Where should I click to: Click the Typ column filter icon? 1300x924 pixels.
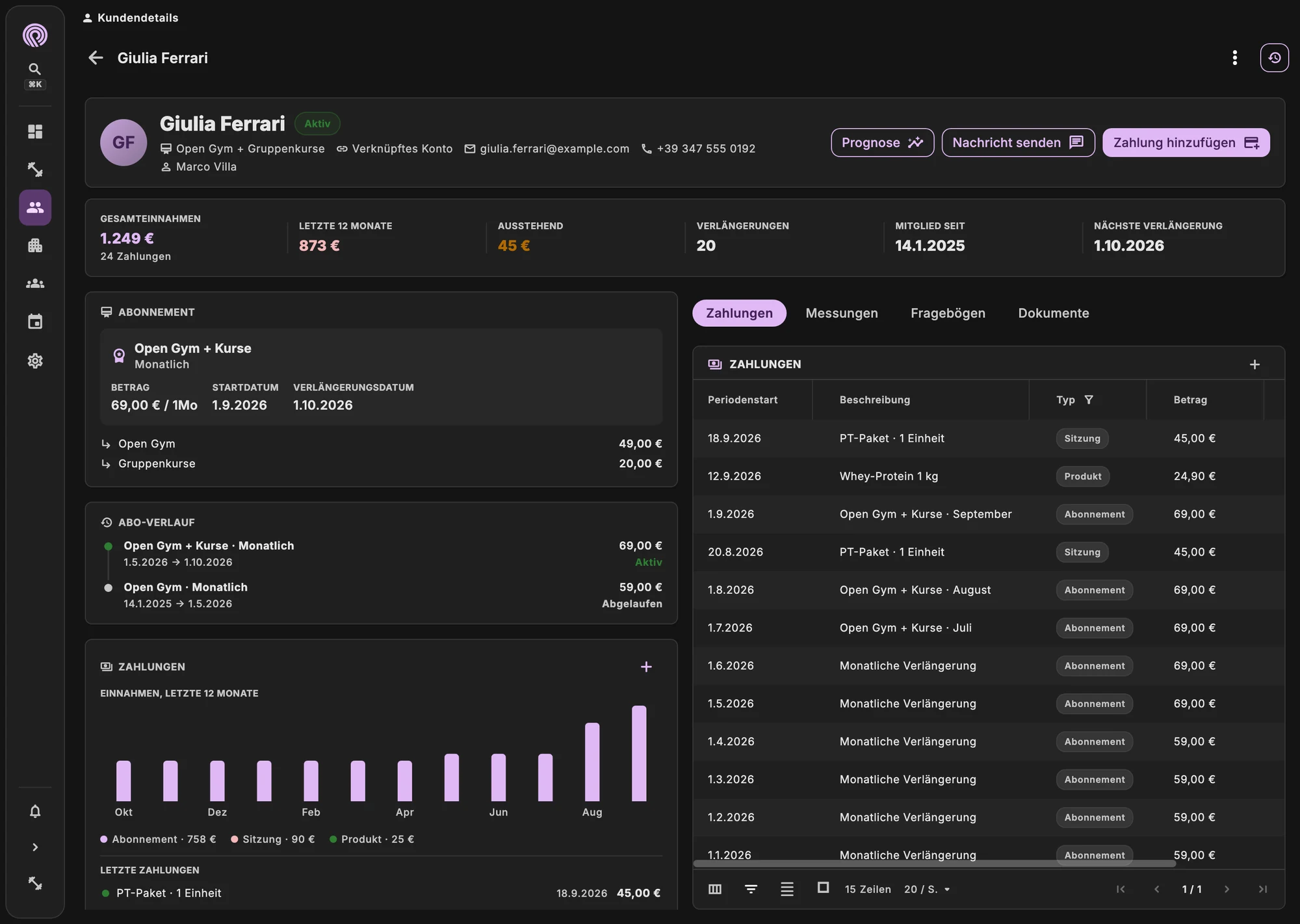1089,400
